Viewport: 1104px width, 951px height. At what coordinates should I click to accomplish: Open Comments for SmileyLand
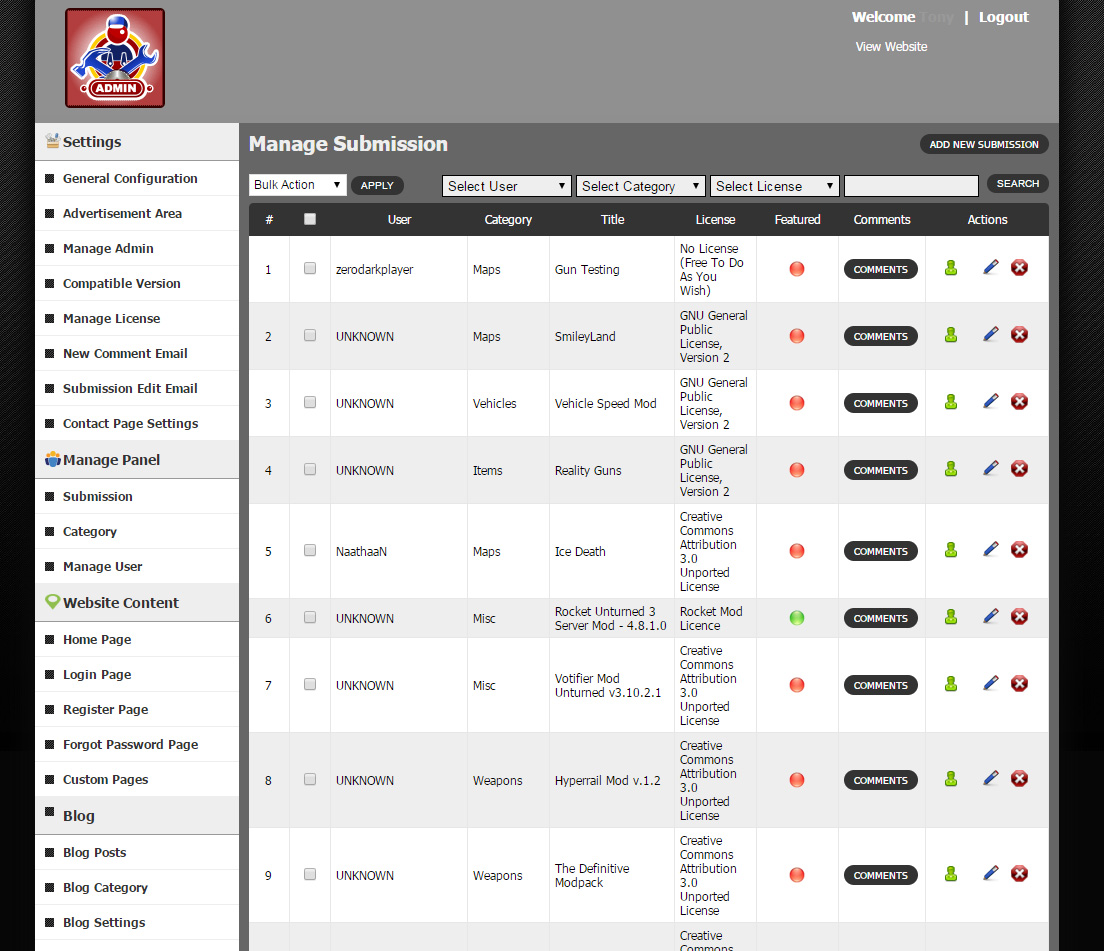click(880, 336)
